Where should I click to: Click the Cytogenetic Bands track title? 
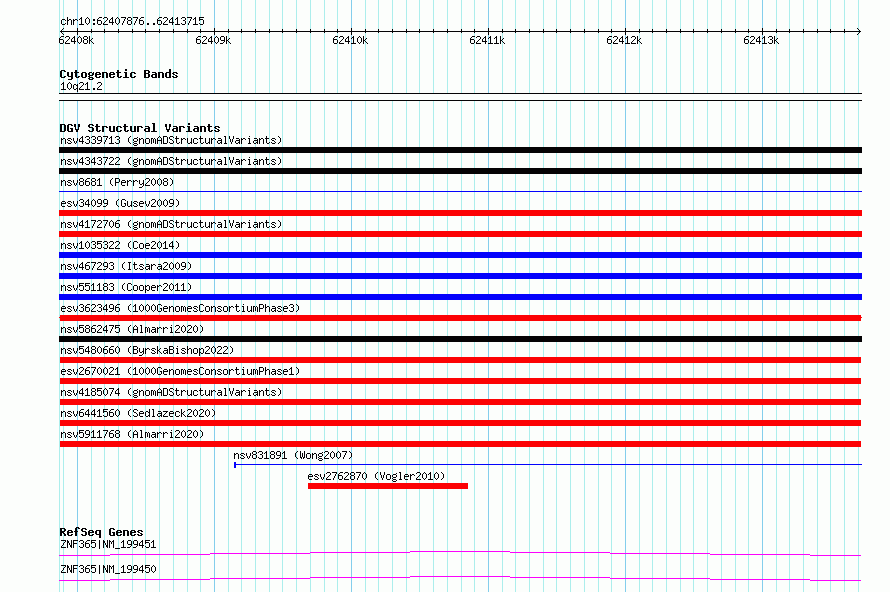[119, 74]
